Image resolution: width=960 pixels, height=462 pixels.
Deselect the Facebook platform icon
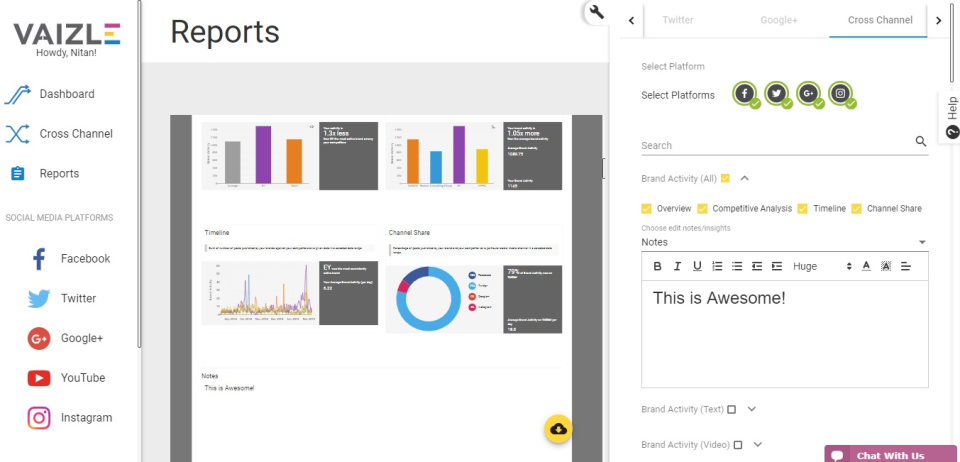click(745, 94)
